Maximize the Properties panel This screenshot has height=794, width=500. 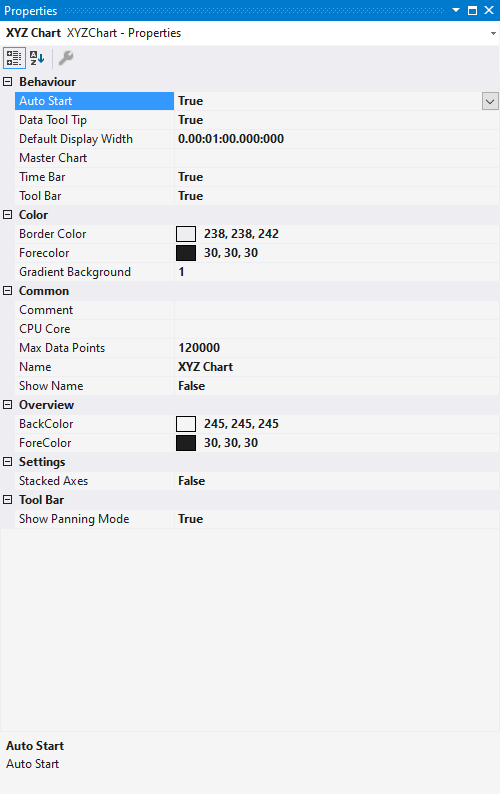click(472, 10)
